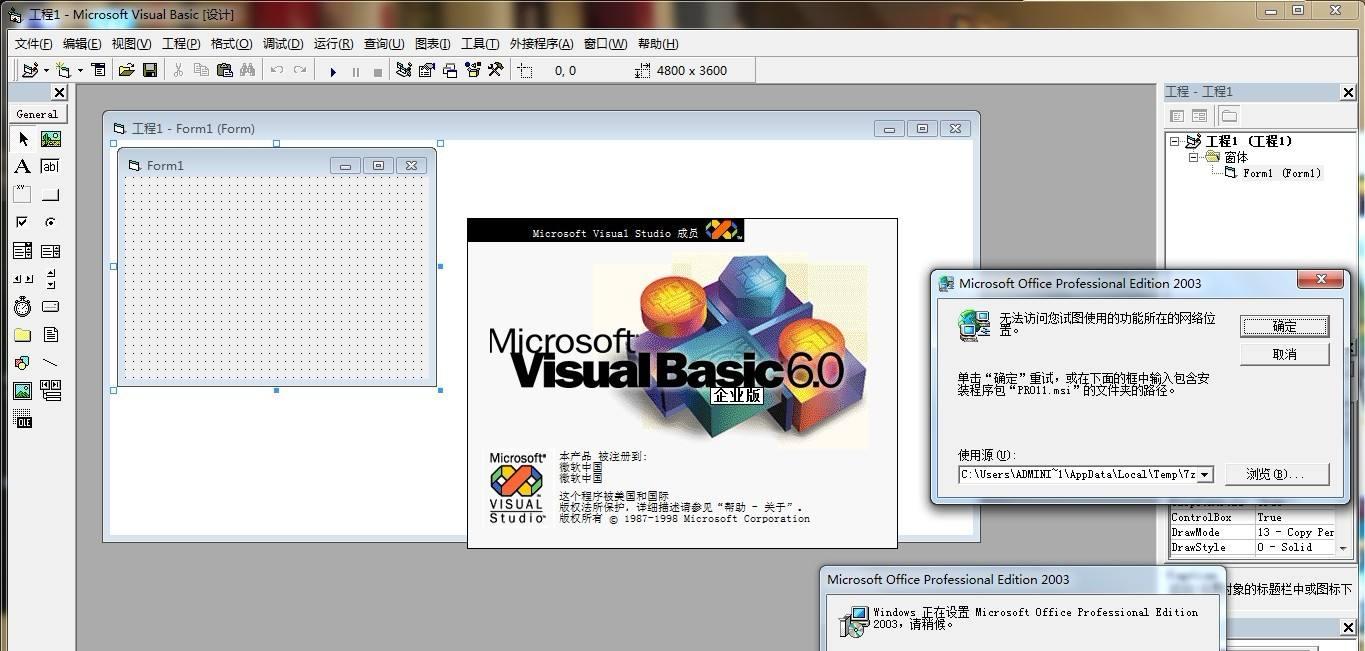Click the 浏览(B)... button
This screenshot has width=1365, height=651.
pos(1284,474)
